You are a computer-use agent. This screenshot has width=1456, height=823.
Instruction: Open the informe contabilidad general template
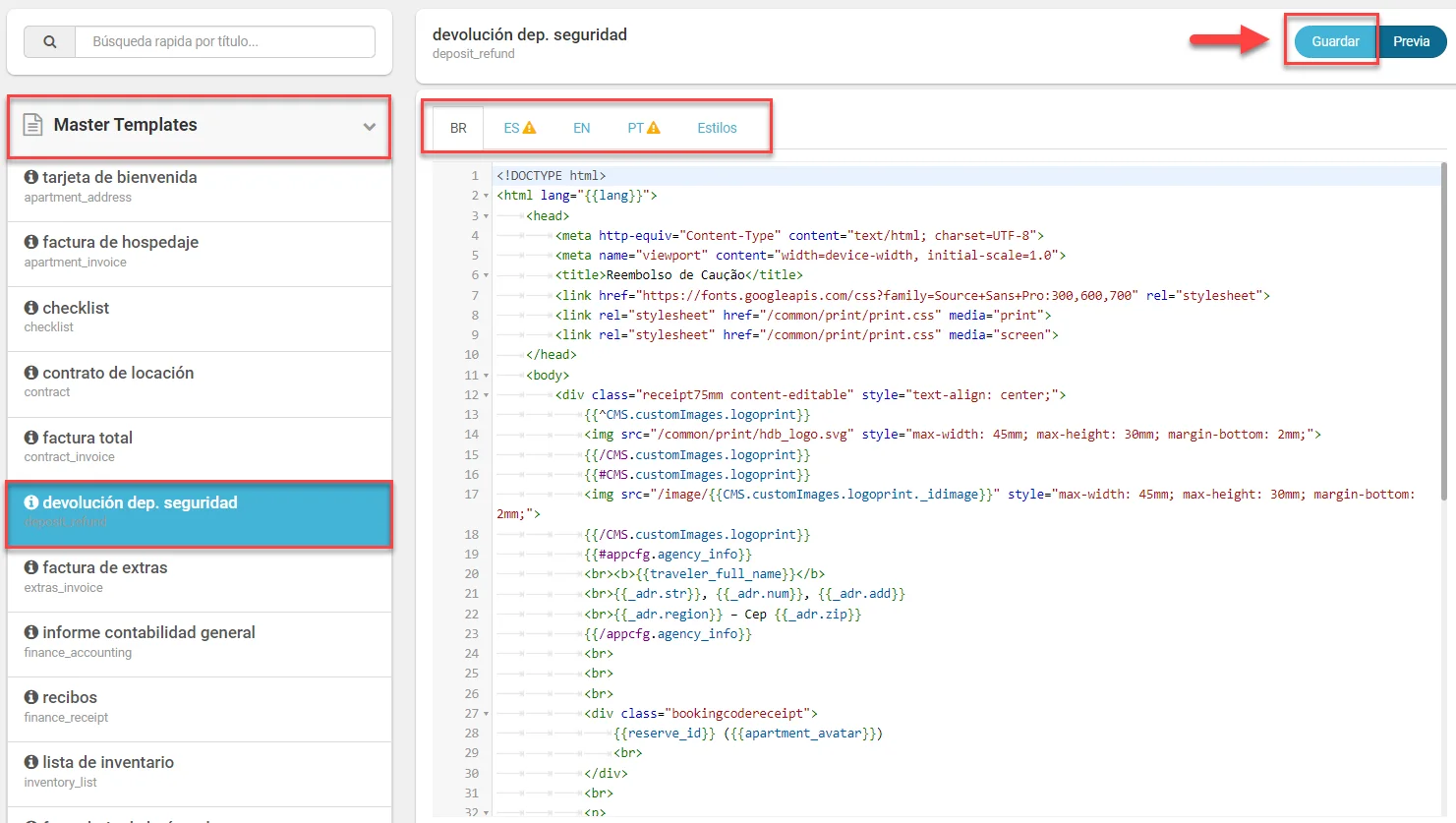tap(200, 643)
